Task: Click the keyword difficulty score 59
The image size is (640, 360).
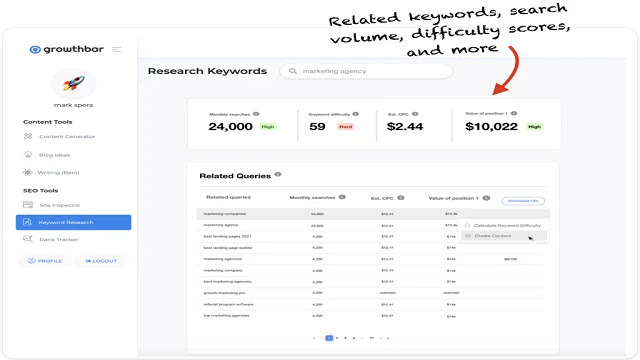Action: point(317,127)
